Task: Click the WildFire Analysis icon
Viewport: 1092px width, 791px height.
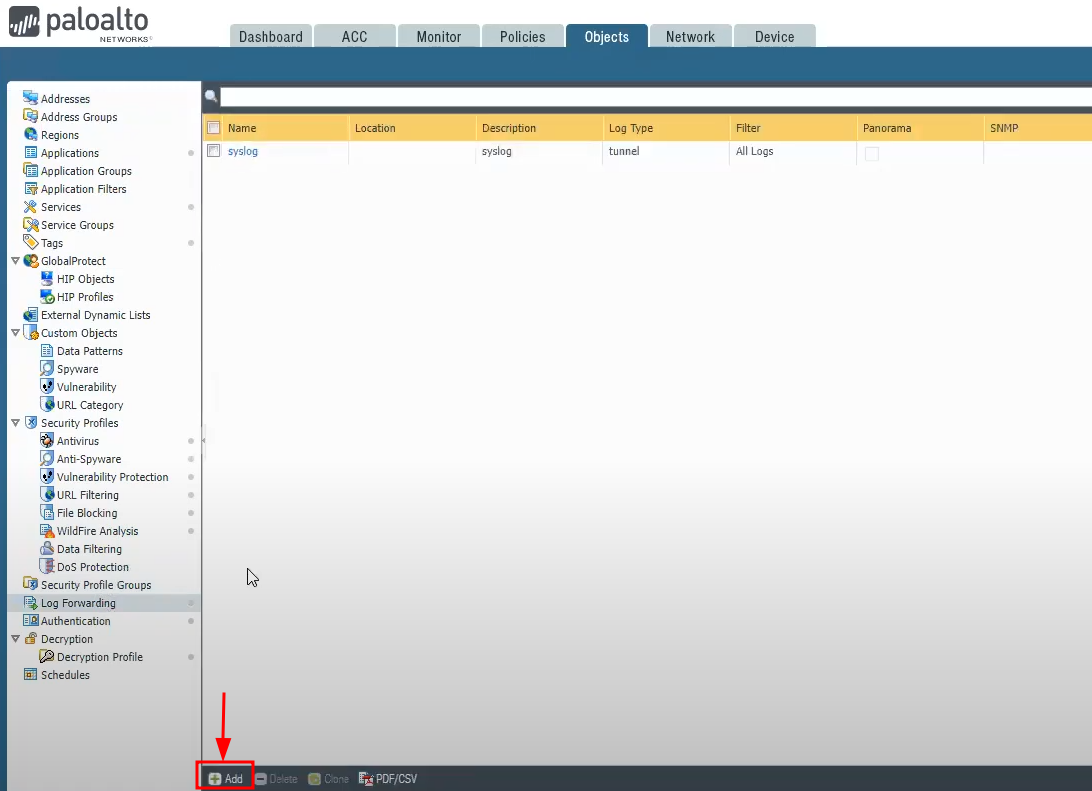Action: [x=47, y=531]
